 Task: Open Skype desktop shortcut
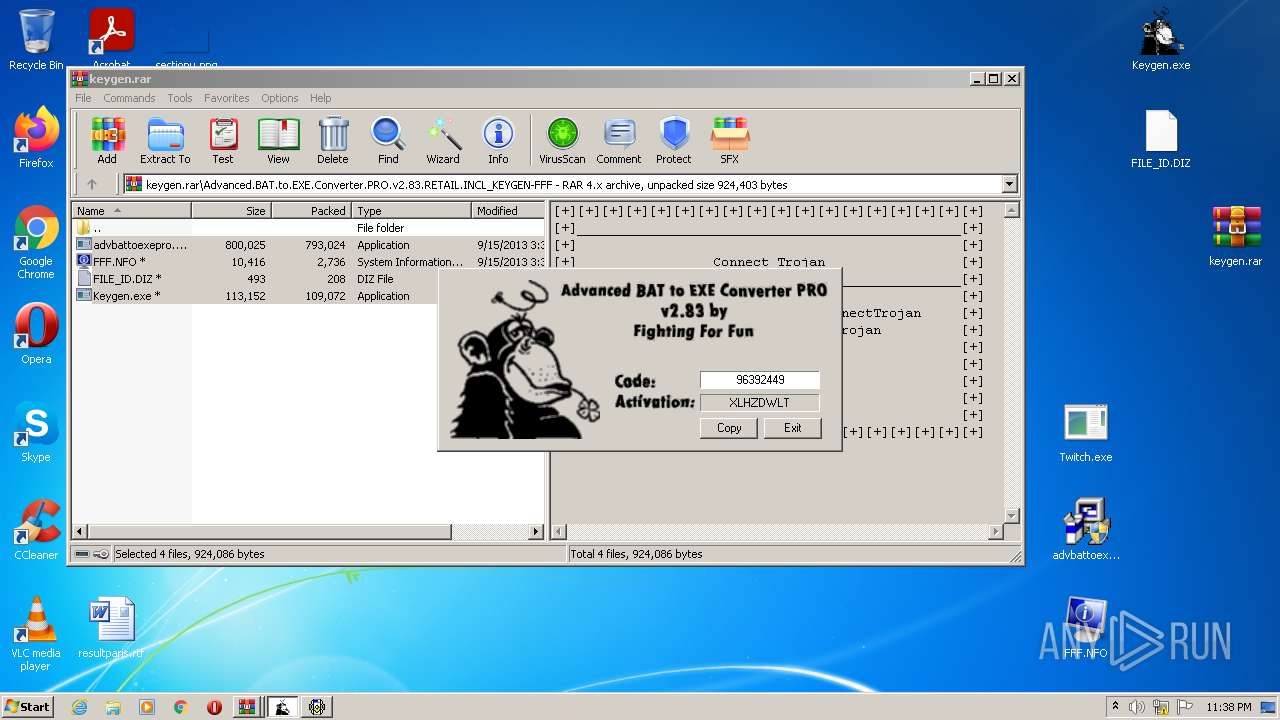pos(36,432)
